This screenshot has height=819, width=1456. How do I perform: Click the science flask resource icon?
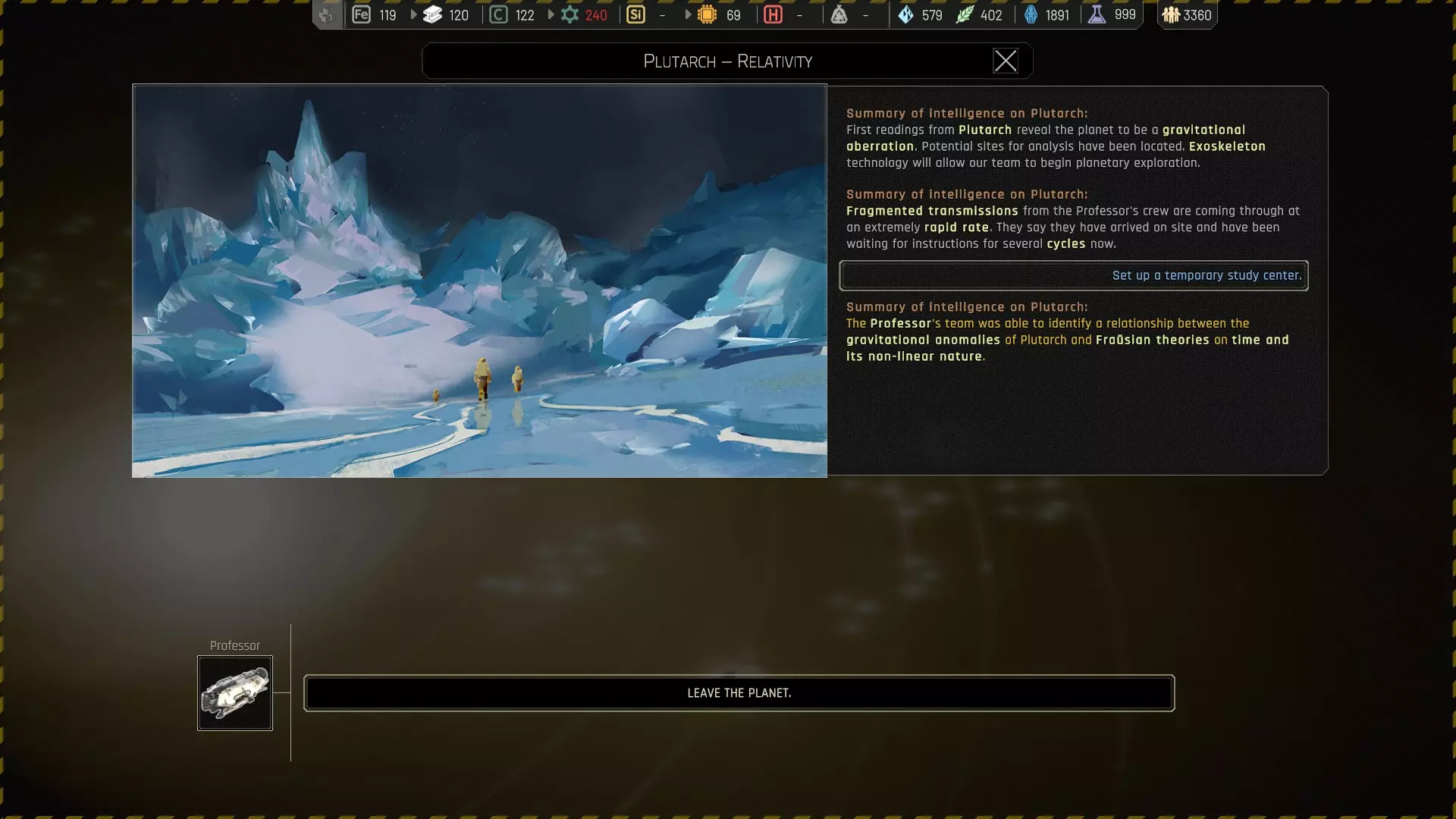[1097, 14]
